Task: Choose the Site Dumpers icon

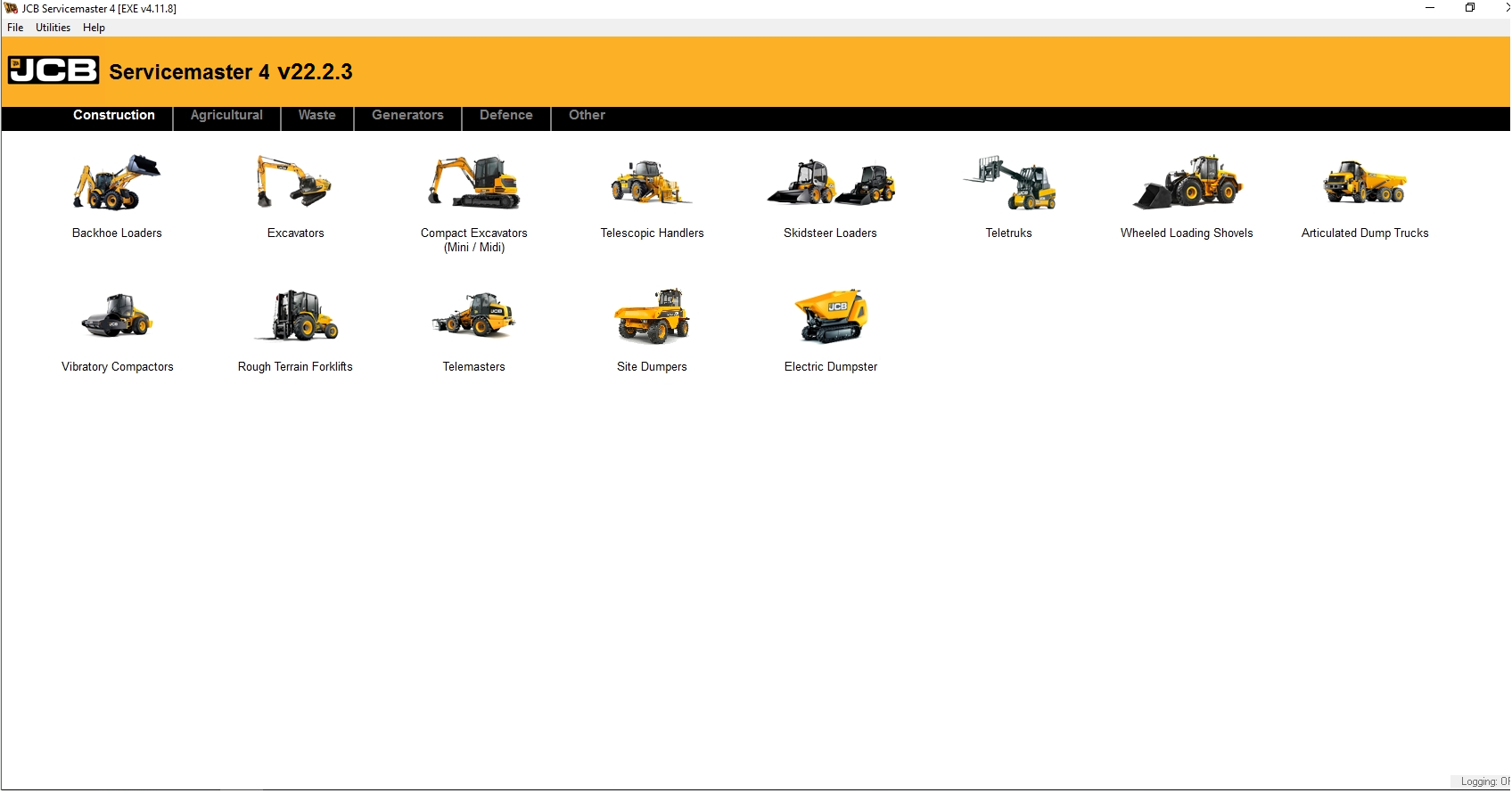Action: click(652, 315)
